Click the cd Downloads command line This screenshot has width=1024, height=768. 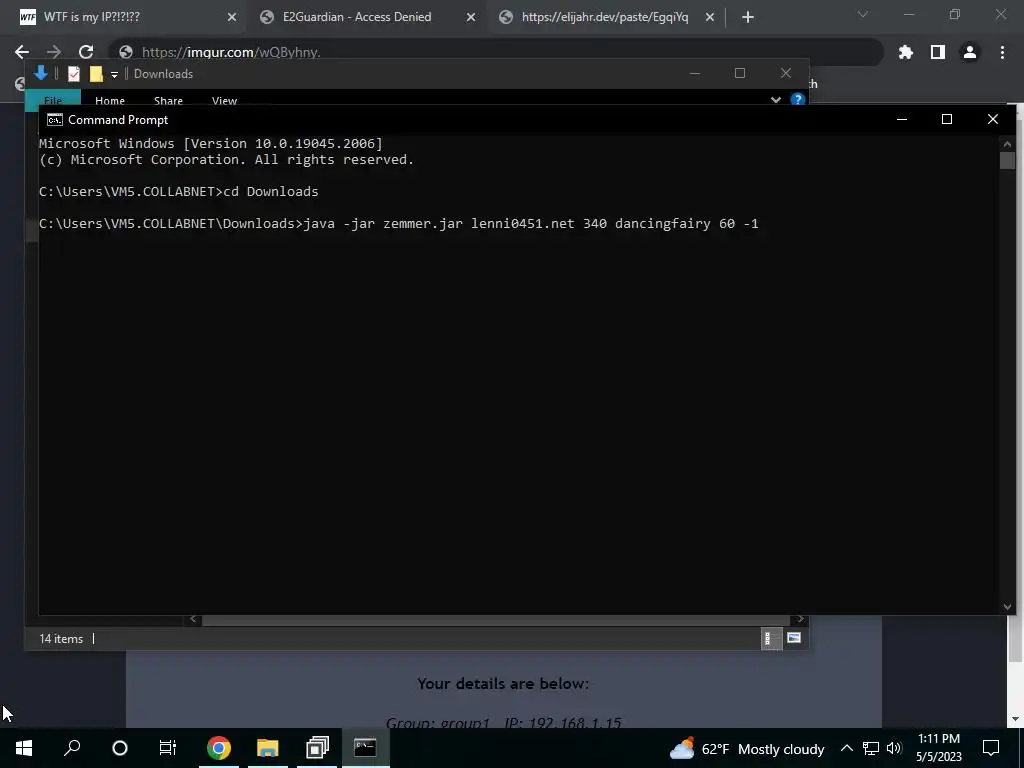tap(179, 191)
